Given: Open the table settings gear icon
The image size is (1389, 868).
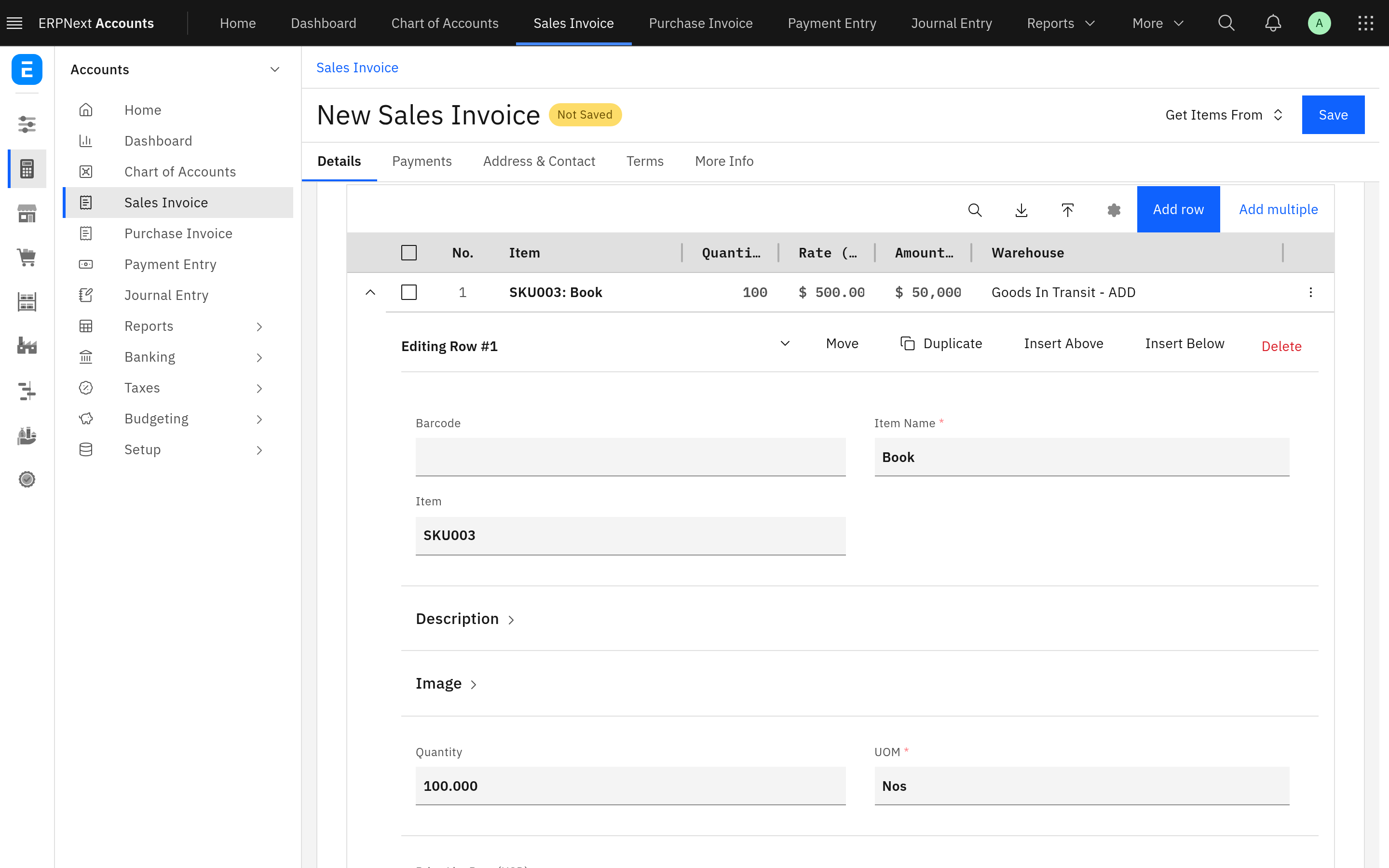Looking at the screenshot, I should [1114, 210].
